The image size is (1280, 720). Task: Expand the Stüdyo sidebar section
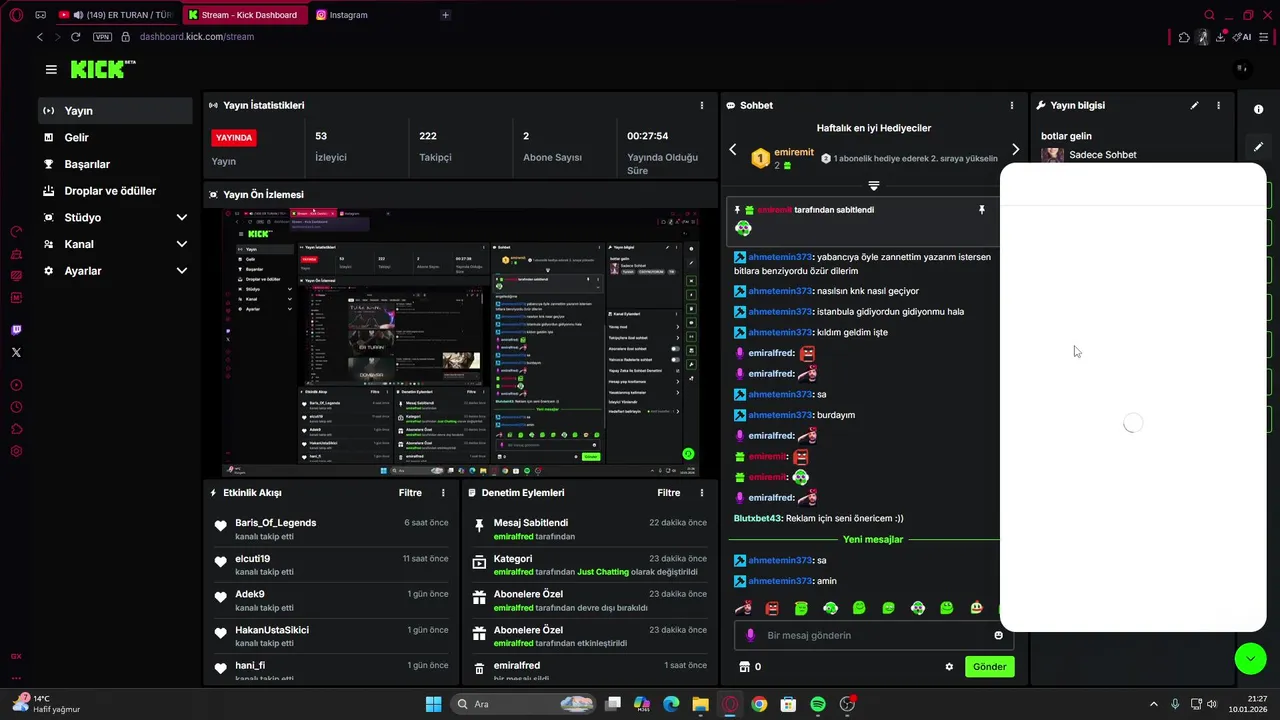point(115,218)
